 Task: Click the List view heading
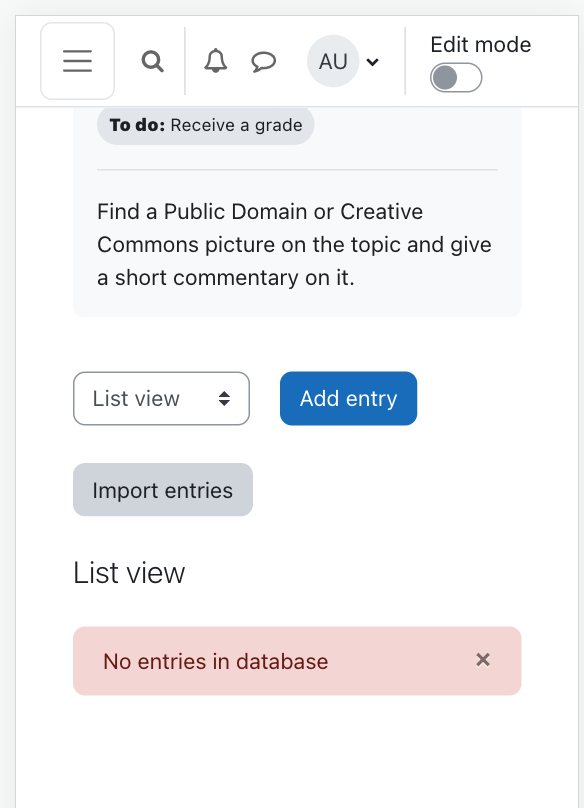129,573
